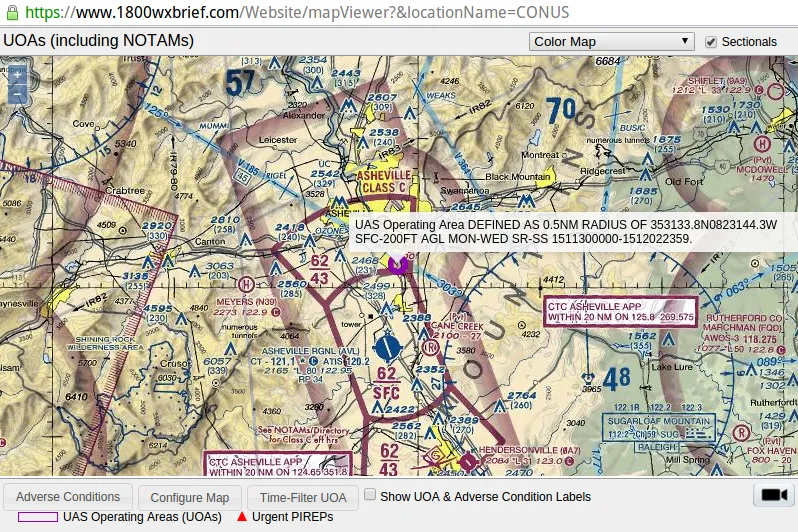
Task: Click the zoom in plus button on map
Action: coord(17,75)
